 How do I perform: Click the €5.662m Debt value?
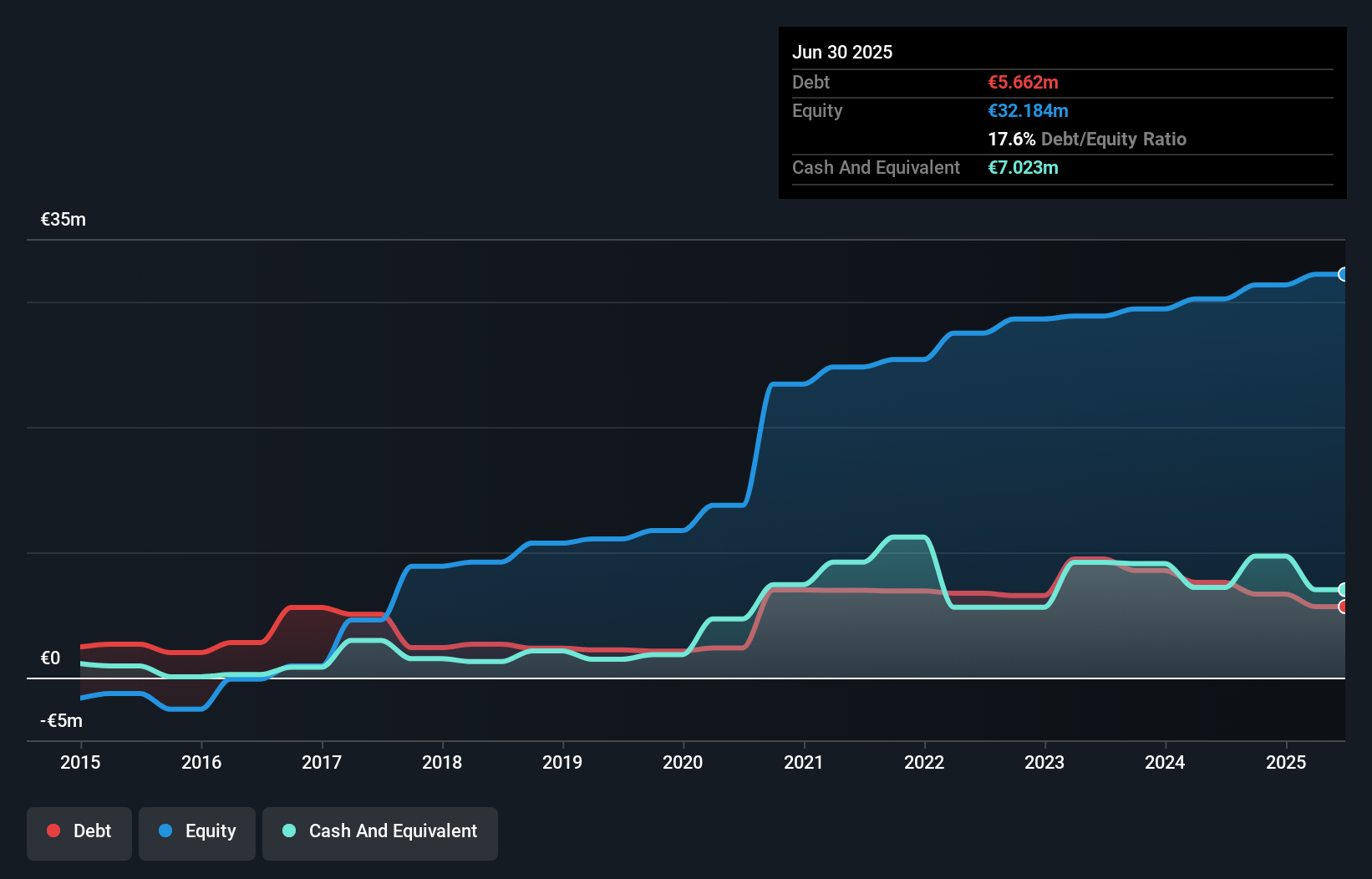tap(1023, 83)
